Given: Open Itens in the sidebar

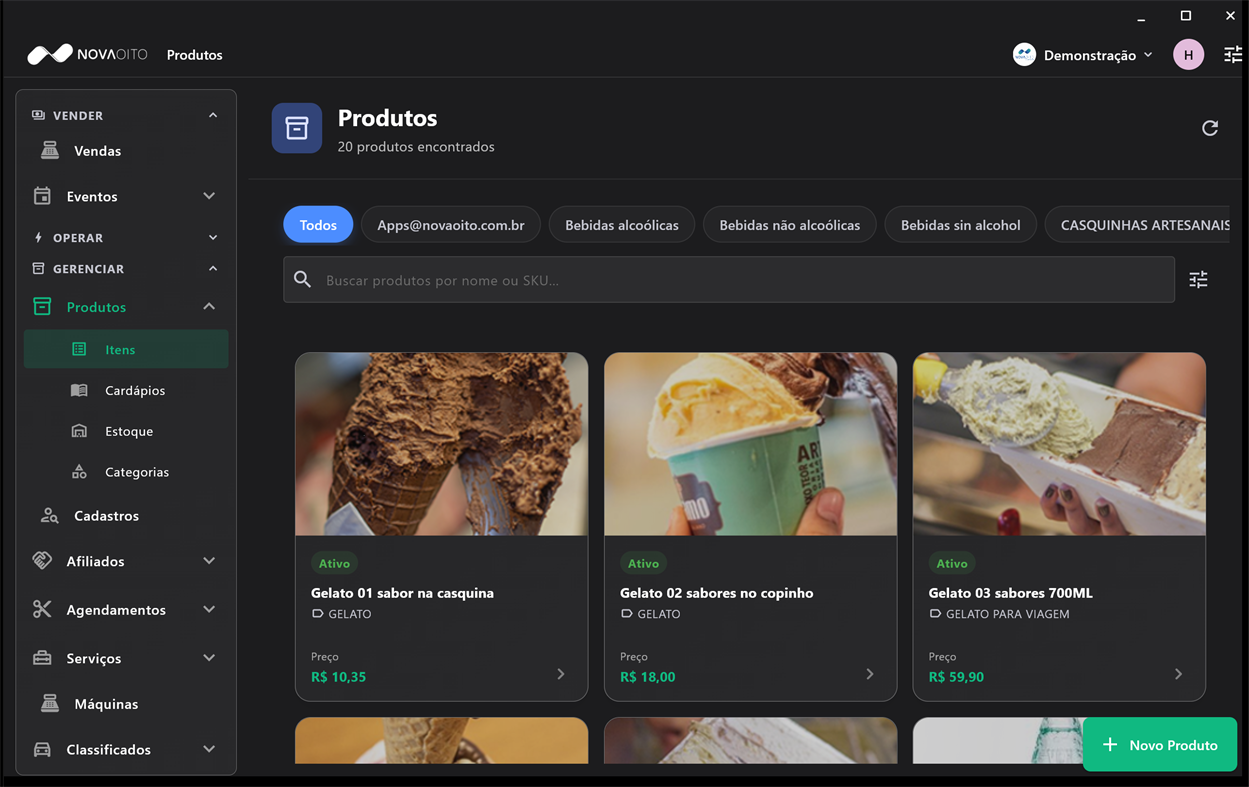Looking at the screenshot, I should pyautogui.click(x=126, y=349).
